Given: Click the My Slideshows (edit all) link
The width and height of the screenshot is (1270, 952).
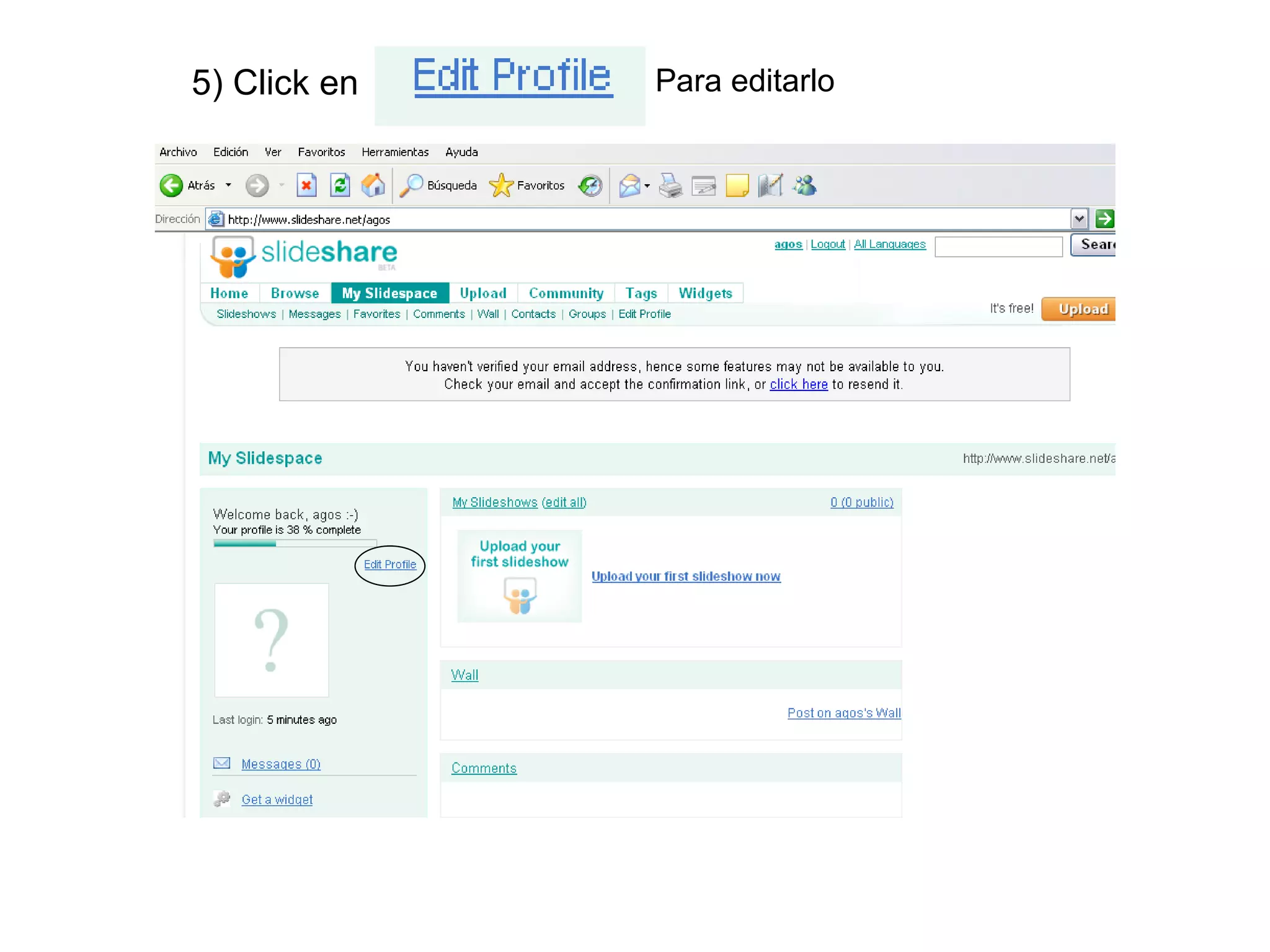Looking at the screenshot, I should point(520,502).
